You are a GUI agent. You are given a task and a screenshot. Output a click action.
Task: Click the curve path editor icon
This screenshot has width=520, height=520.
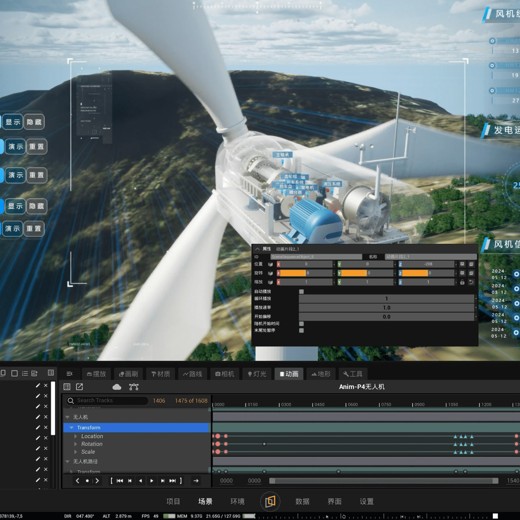(x=134, y=387)
